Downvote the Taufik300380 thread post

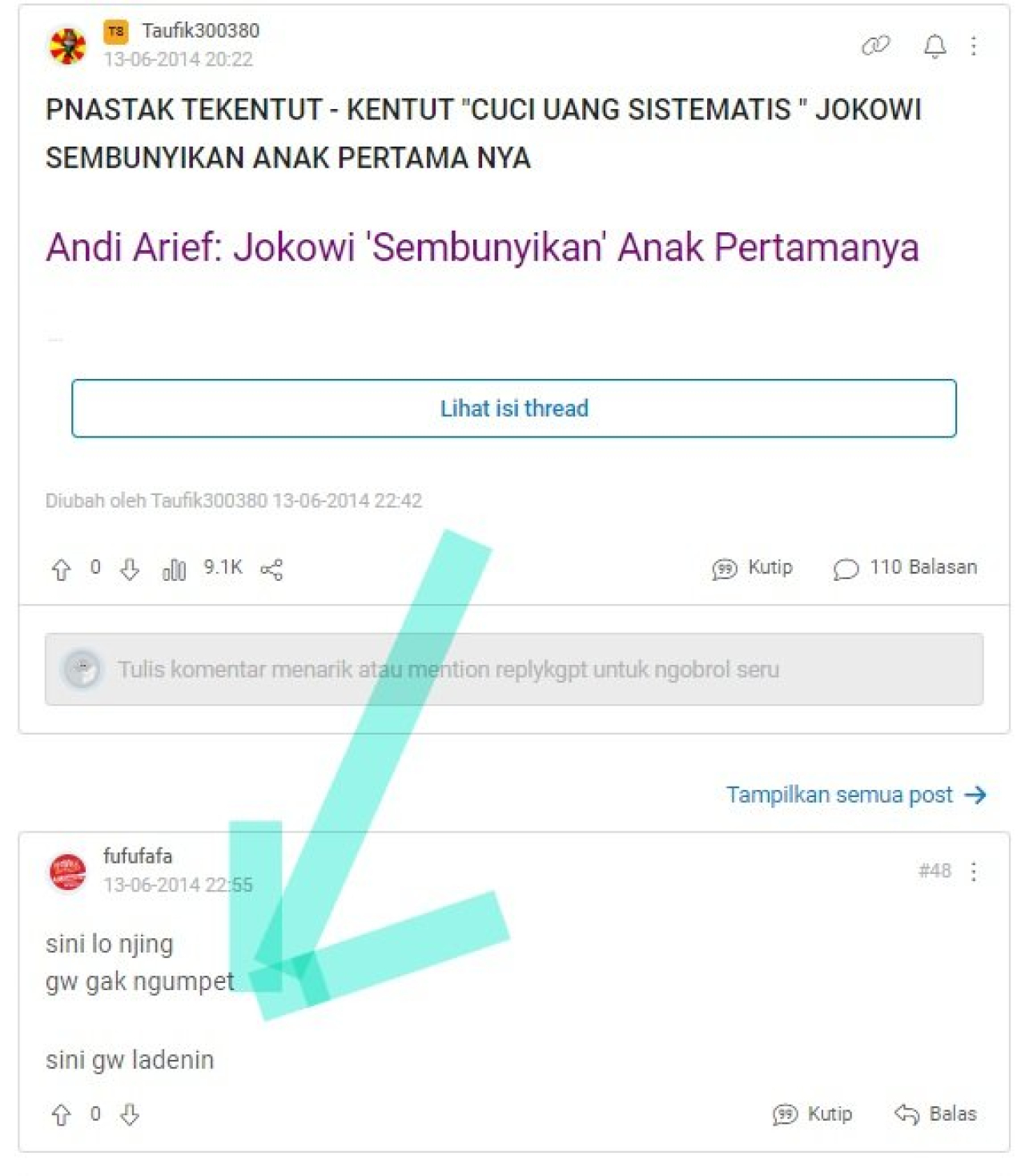[x=130, y=570]
